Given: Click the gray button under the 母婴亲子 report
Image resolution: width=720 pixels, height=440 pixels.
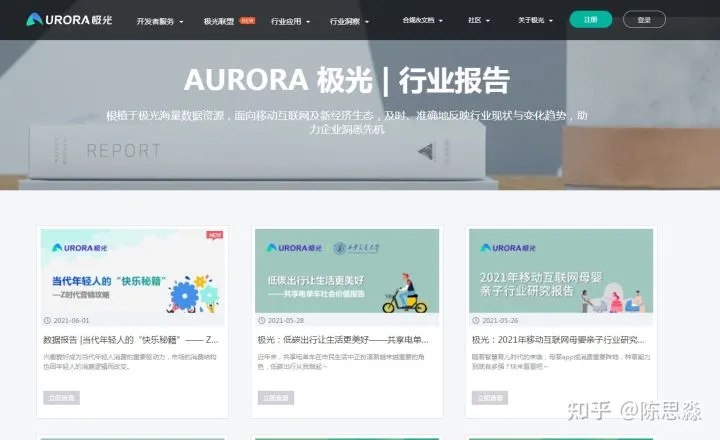Looking at the screenshot, I should (490, 398).
